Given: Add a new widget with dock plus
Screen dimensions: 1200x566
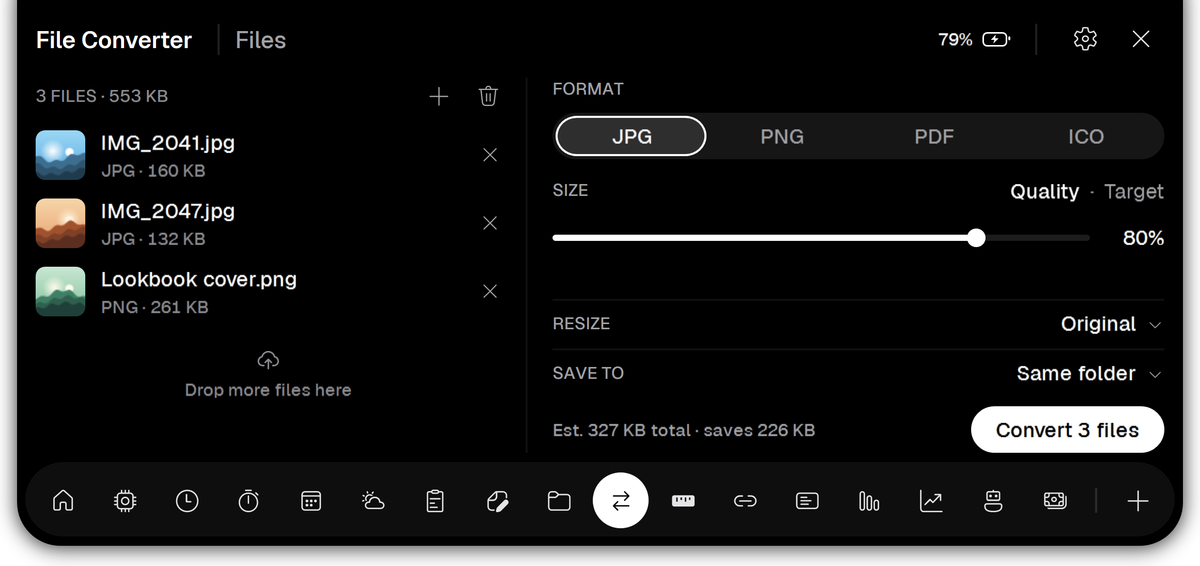Looking at the screenshot, I should pyautogui.click(x=1138, y=501).
